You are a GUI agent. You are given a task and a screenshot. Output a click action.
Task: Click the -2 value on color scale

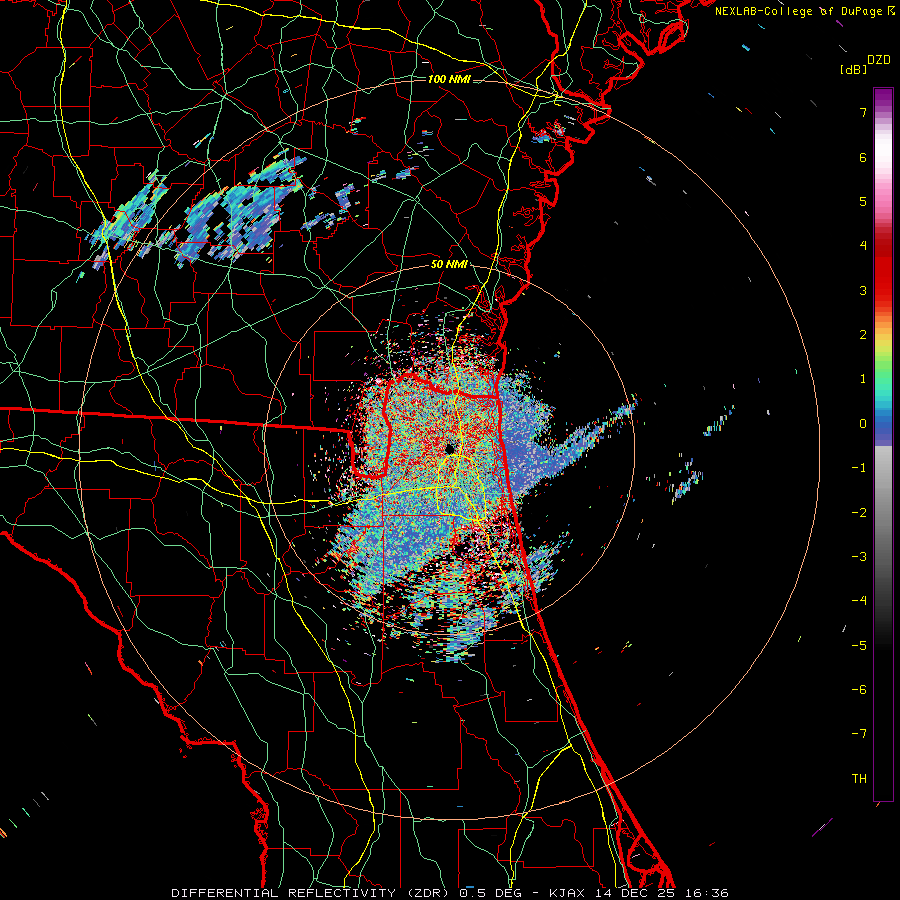(x=859, y=513)
